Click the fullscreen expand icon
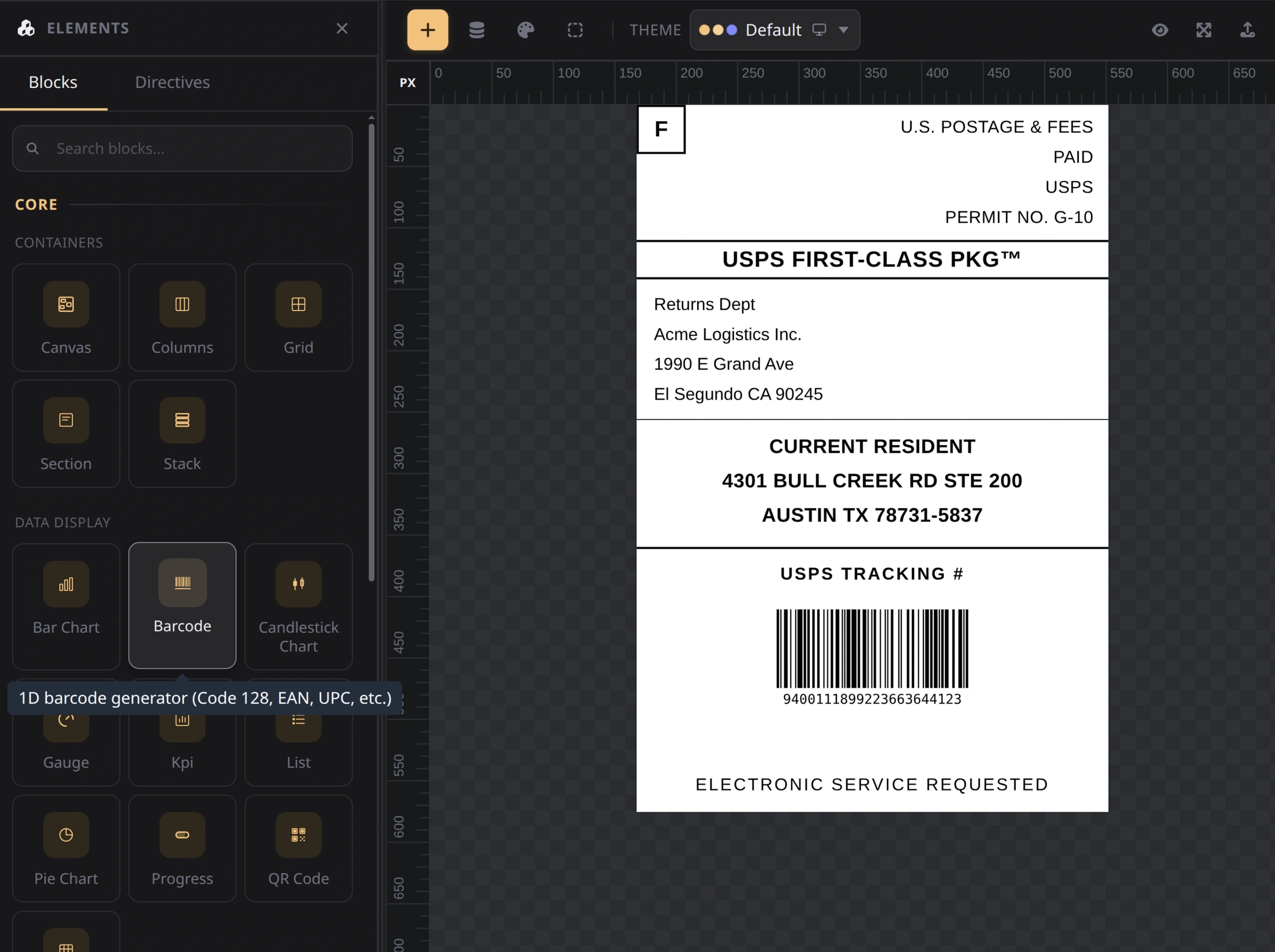The height and width of the screenshot is (952, 1275). coord(1203,29)
